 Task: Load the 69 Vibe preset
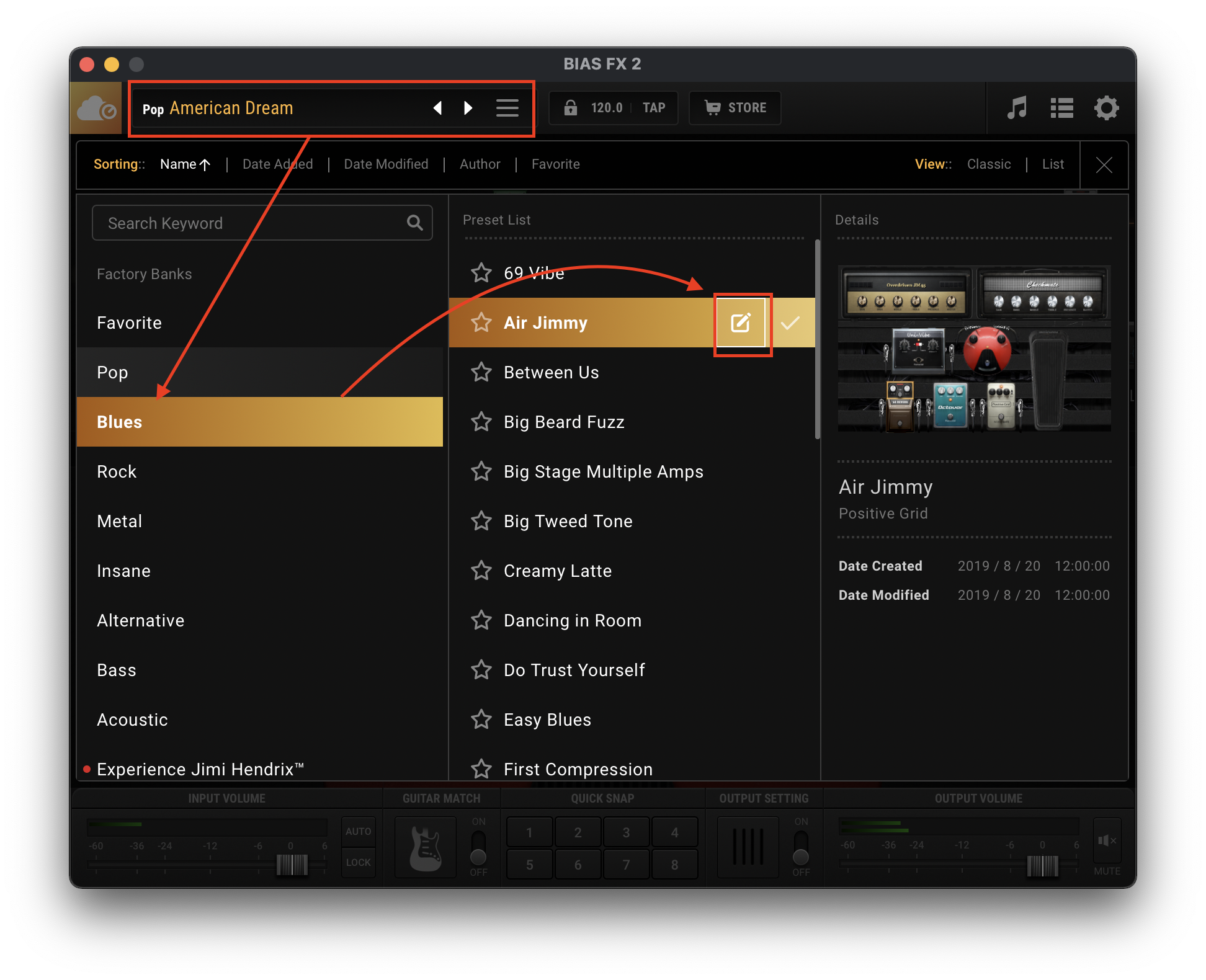632,273
